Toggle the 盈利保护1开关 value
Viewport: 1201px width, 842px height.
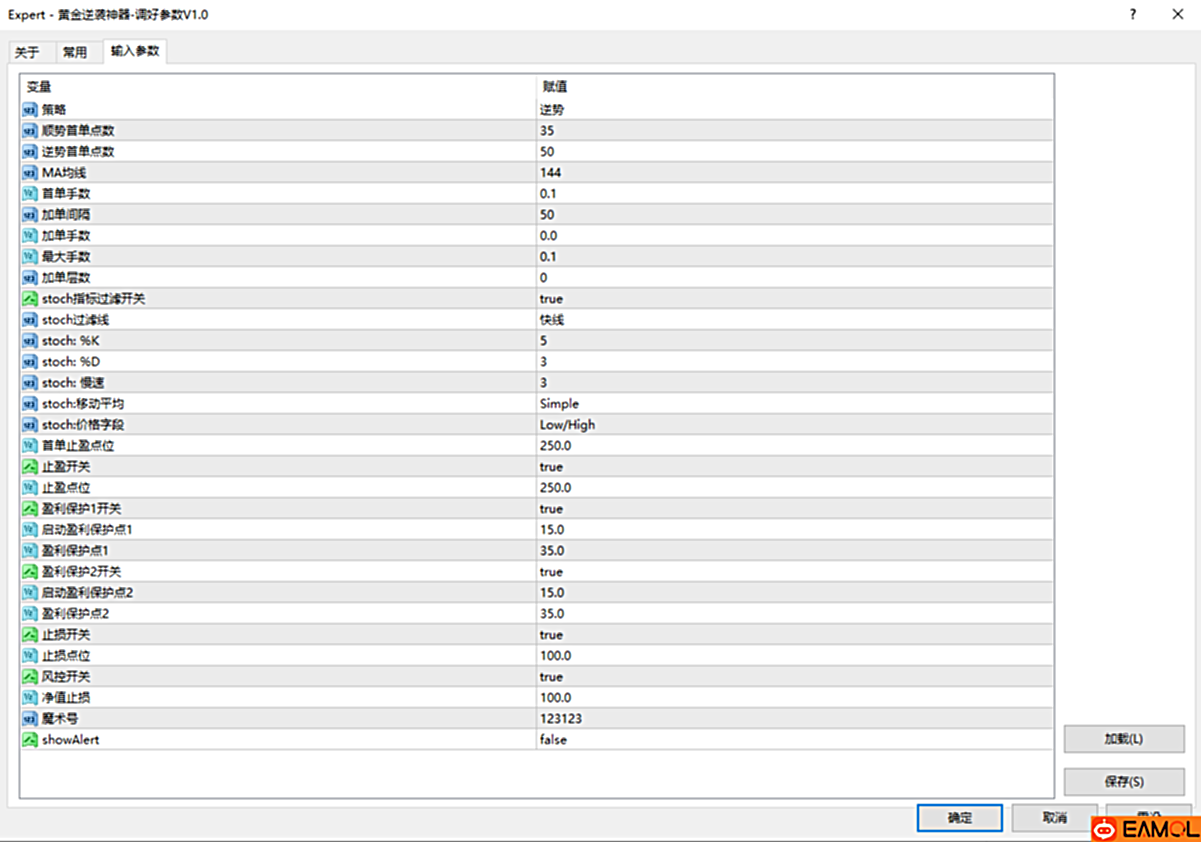[551, 509]
